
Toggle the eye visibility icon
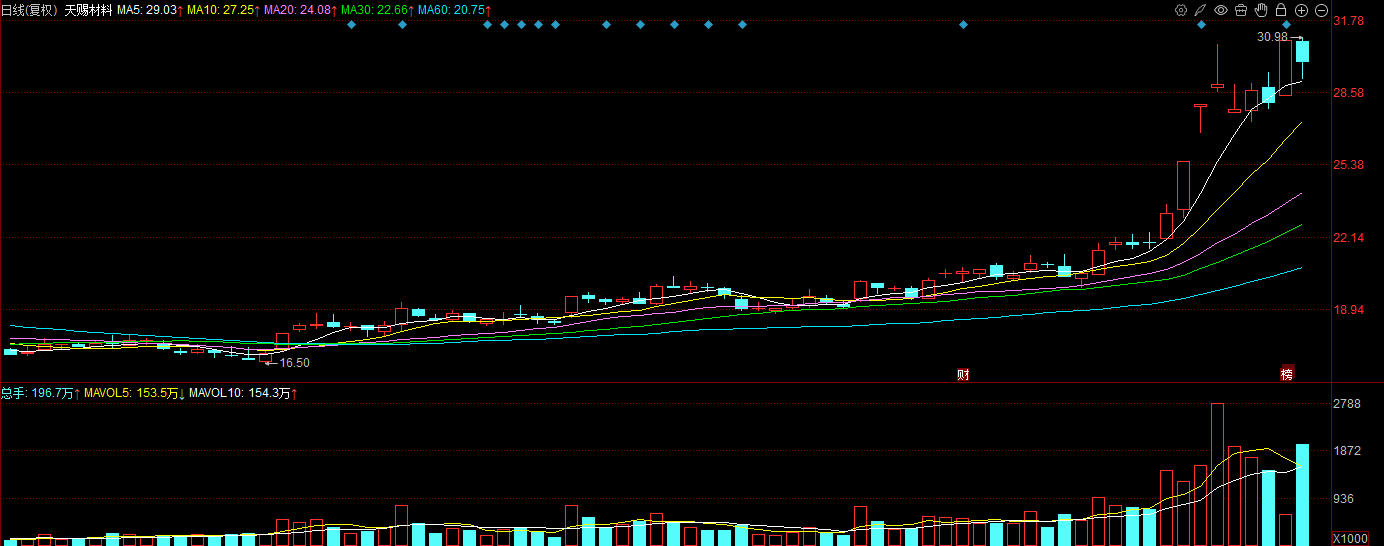click(x=1221, y=10)
